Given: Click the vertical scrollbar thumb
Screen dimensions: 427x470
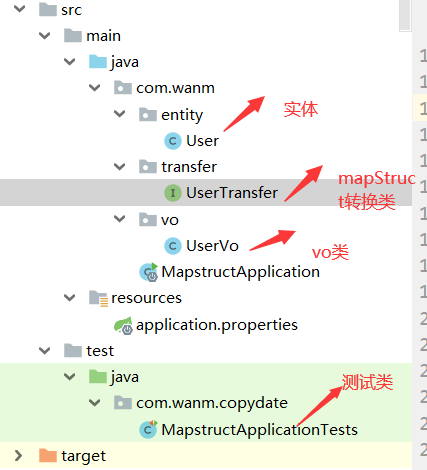Looking at the screenshot, I should tap(405, 15).
